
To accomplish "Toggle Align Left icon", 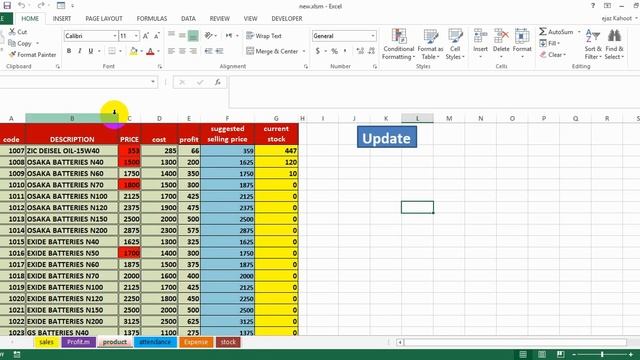I will click(x=171, y=51).
